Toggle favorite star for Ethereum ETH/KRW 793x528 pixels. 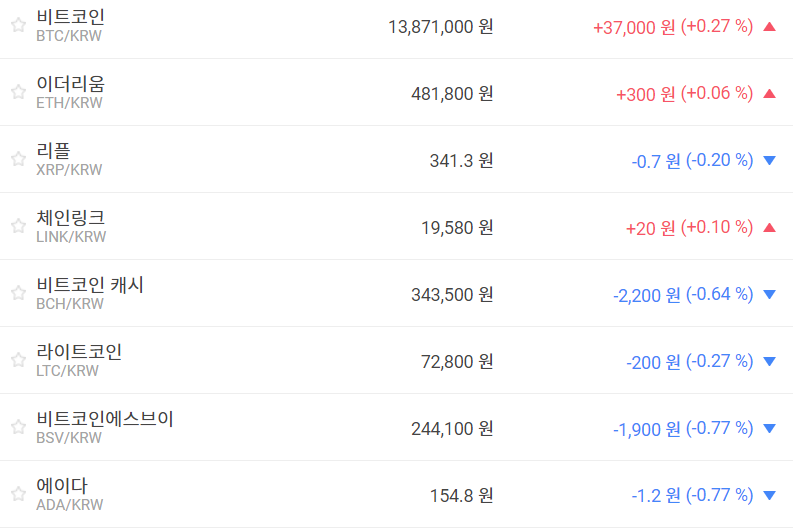tap(18, 92)
